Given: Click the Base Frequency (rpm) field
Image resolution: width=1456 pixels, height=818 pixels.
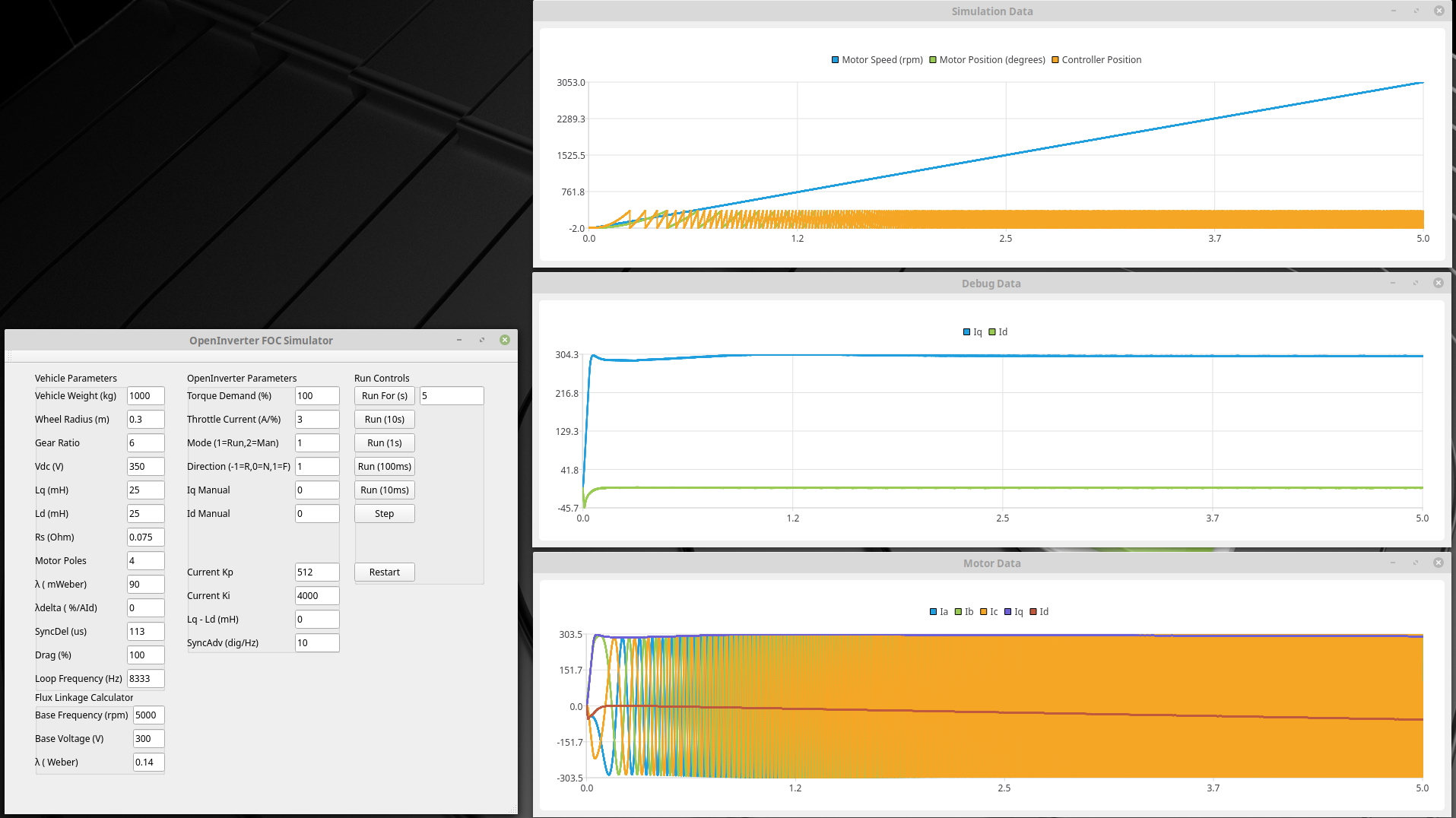Looking at the screenshot, I should (148, 715).
